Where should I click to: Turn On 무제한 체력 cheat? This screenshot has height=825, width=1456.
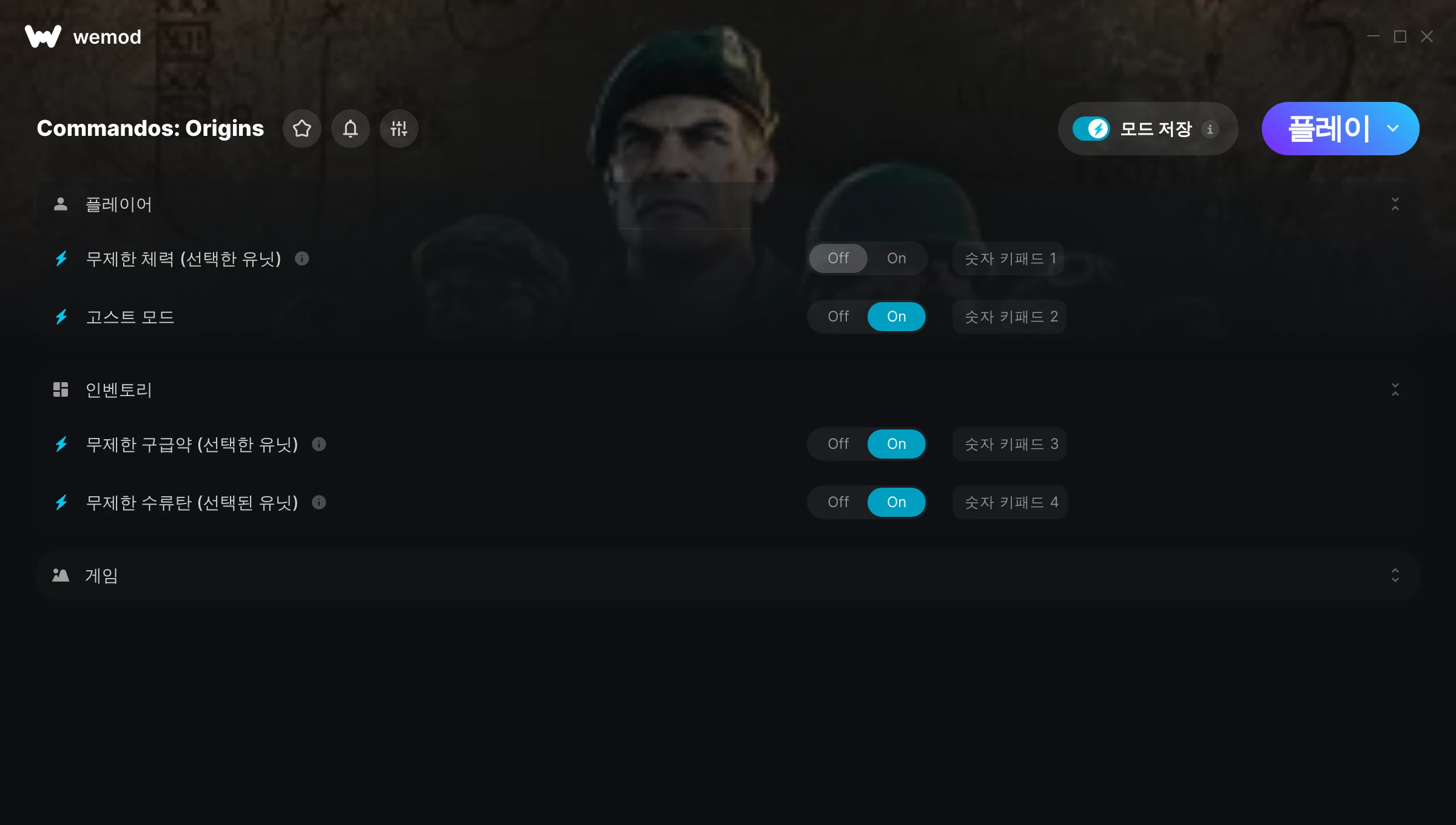pyautogui.click(x=896, y=258)
